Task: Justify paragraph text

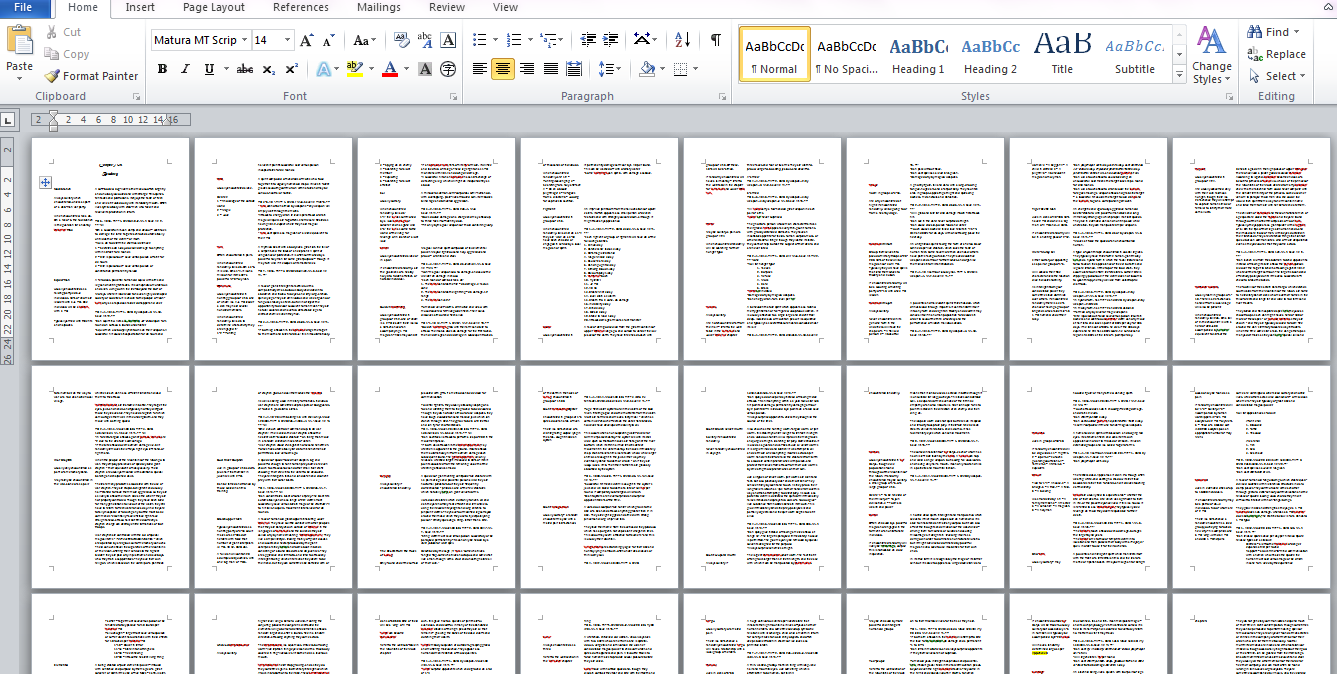Action: click(x=550, y=69)
